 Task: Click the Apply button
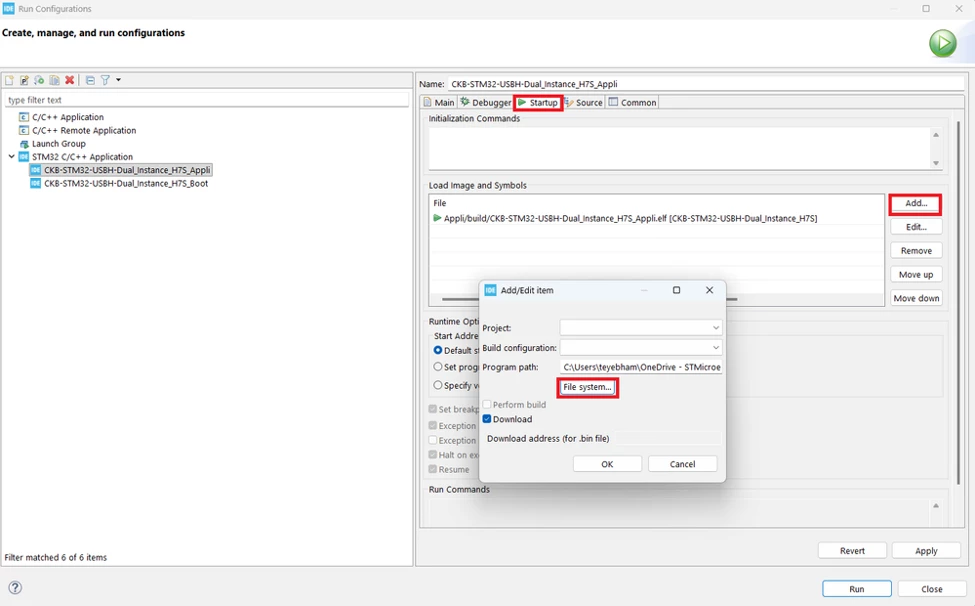[x=926, y=551]
